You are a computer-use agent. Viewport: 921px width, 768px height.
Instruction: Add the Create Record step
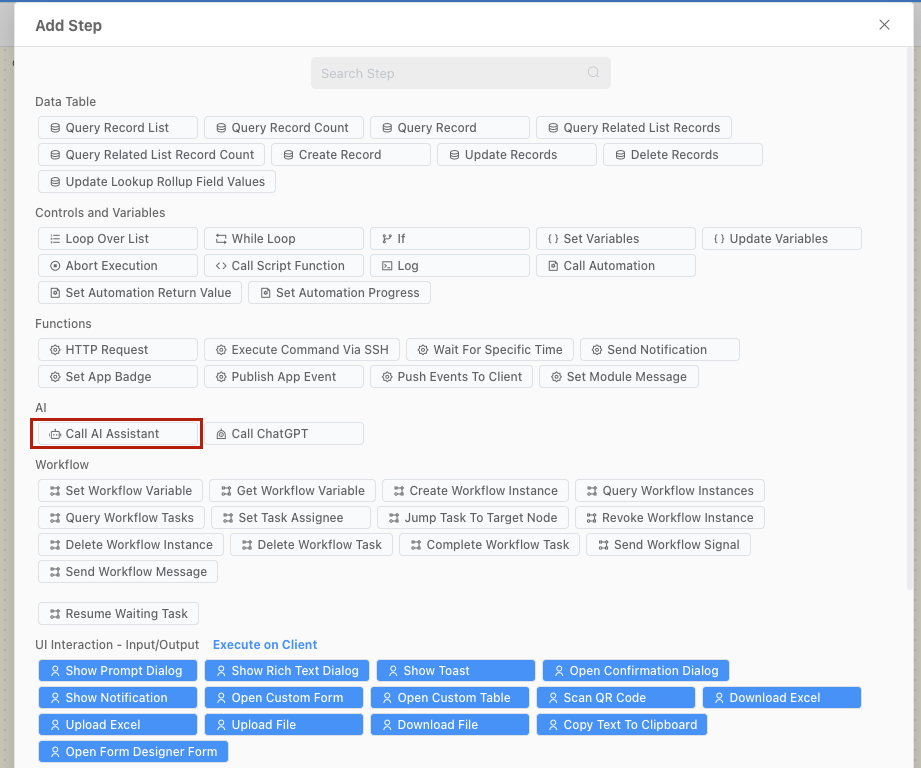pyautogui.click(x=351, y=155)
